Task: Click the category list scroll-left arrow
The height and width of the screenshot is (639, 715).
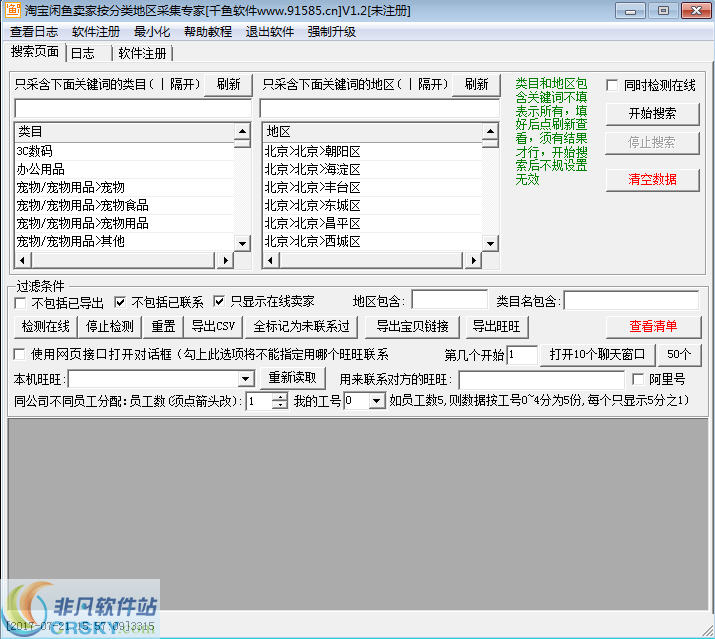Action: point(23,260)
